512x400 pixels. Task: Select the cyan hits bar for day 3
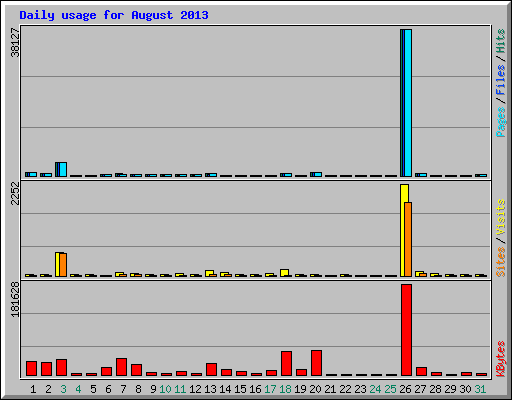tap(63, 169)
